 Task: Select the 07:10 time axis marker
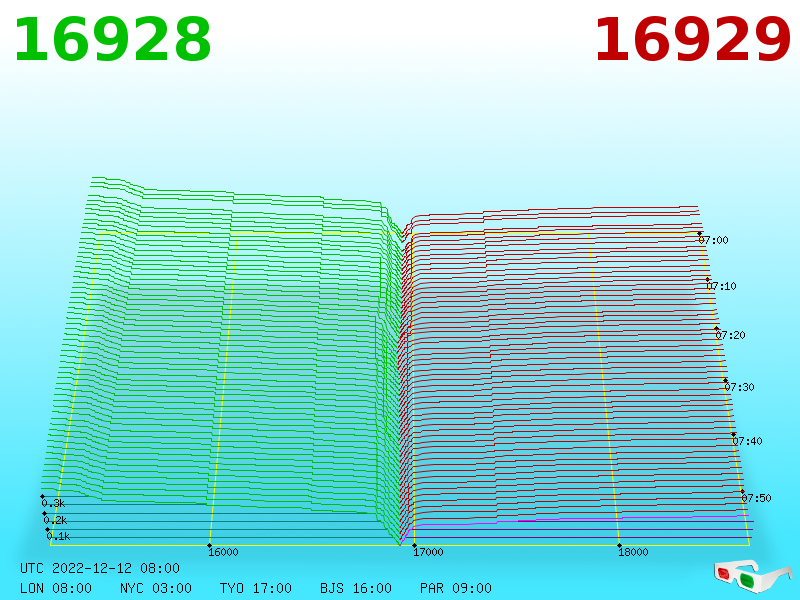[x=721, y=286]
